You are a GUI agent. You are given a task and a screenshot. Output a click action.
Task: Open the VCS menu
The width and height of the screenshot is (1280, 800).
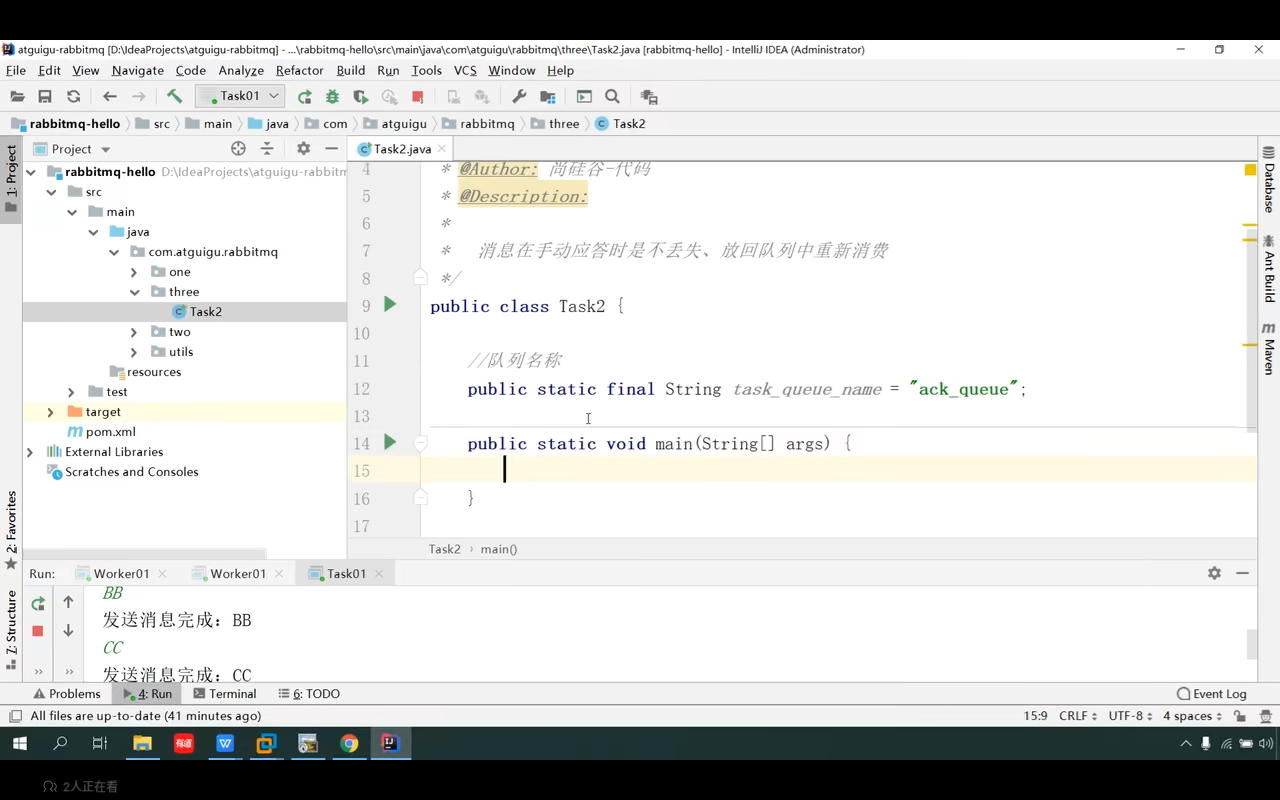click(x=465, y=70)
